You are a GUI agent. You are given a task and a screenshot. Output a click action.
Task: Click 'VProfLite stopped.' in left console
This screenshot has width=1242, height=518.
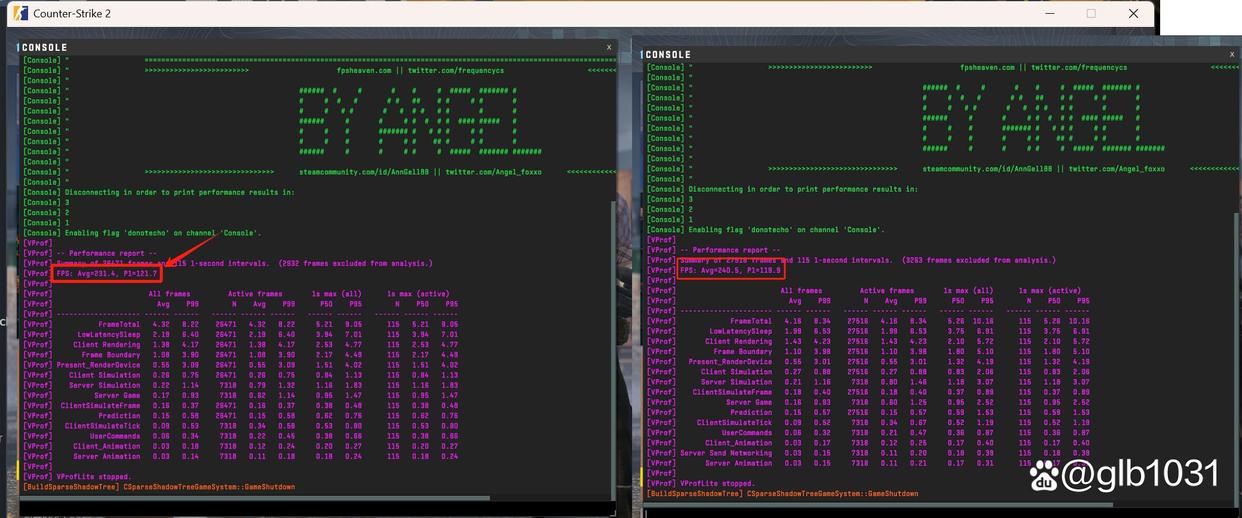93,477
